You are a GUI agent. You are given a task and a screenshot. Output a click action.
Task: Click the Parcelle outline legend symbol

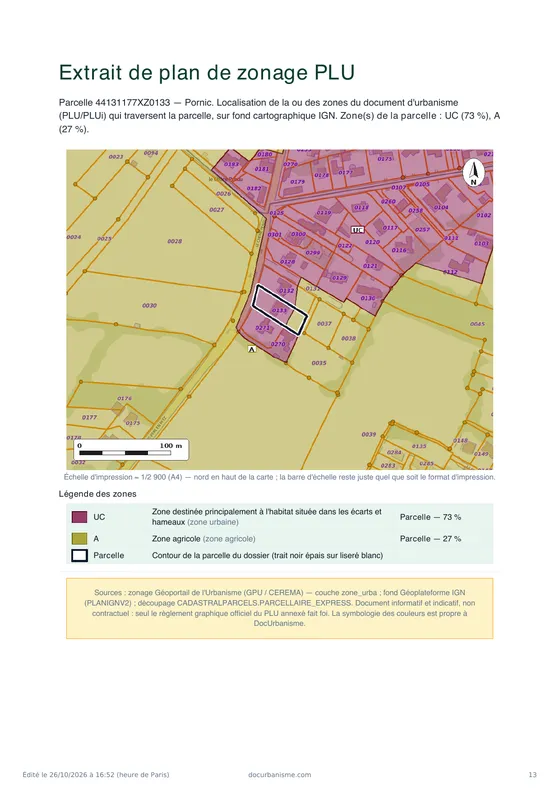pos(79,555)
